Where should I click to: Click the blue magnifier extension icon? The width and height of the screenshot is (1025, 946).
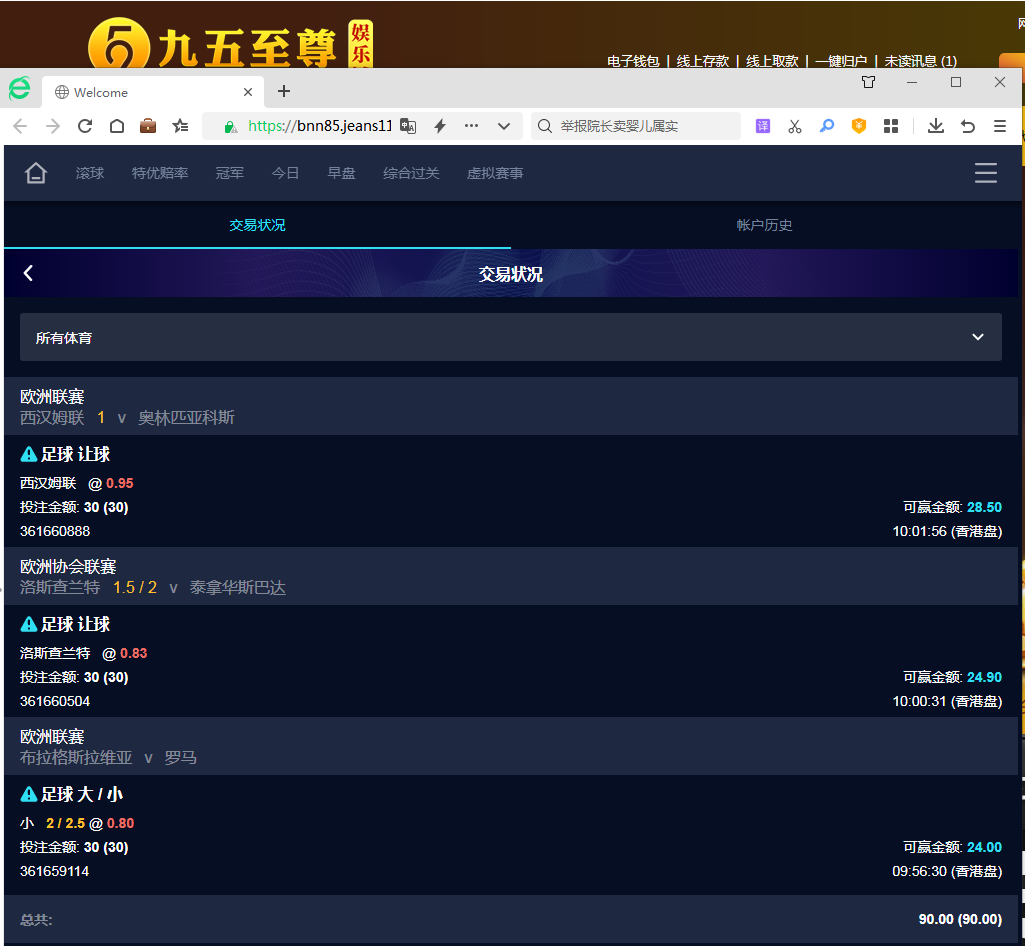(827, 126)
